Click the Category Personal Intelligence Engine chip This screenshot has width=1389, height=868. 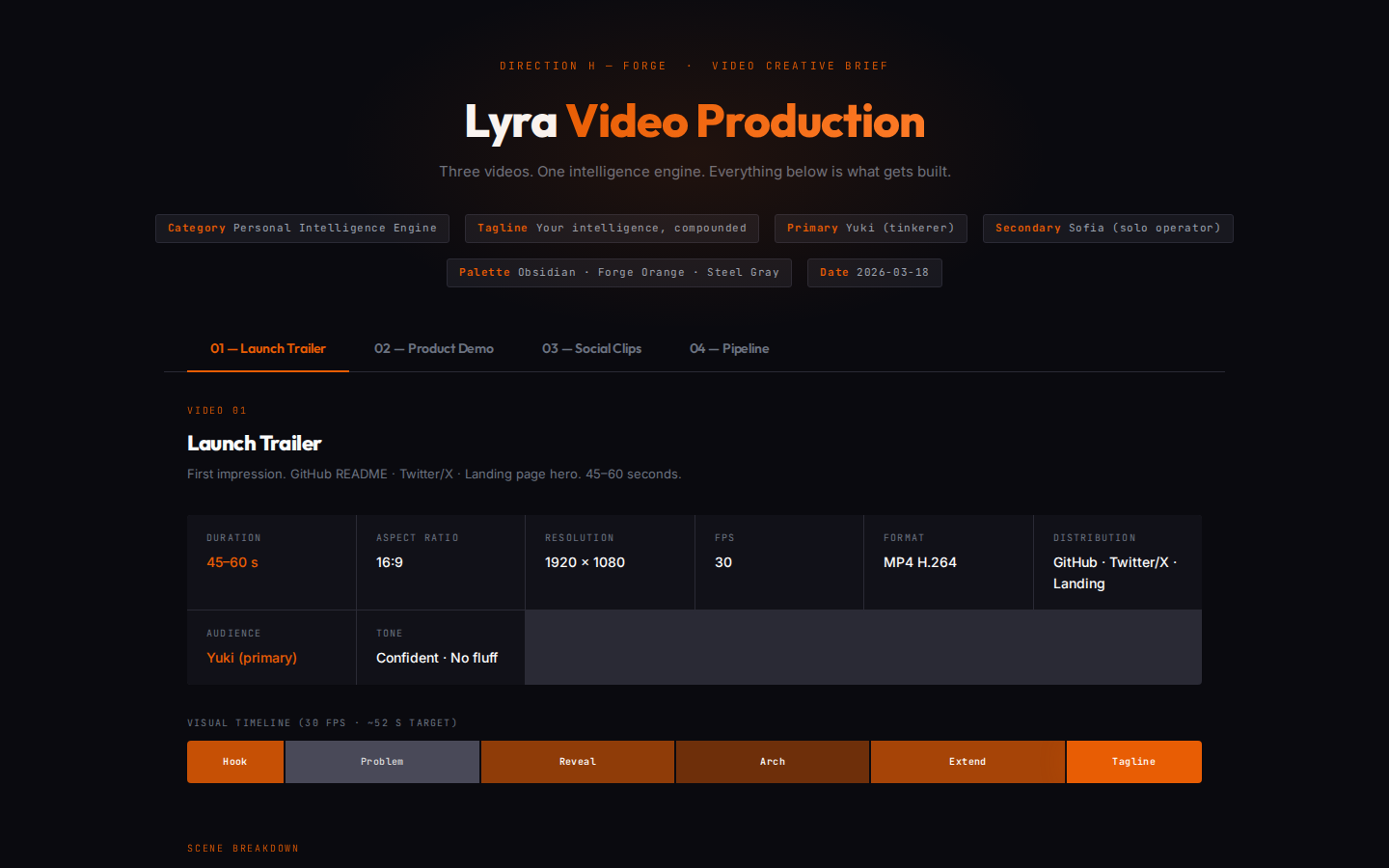point(302,228)
